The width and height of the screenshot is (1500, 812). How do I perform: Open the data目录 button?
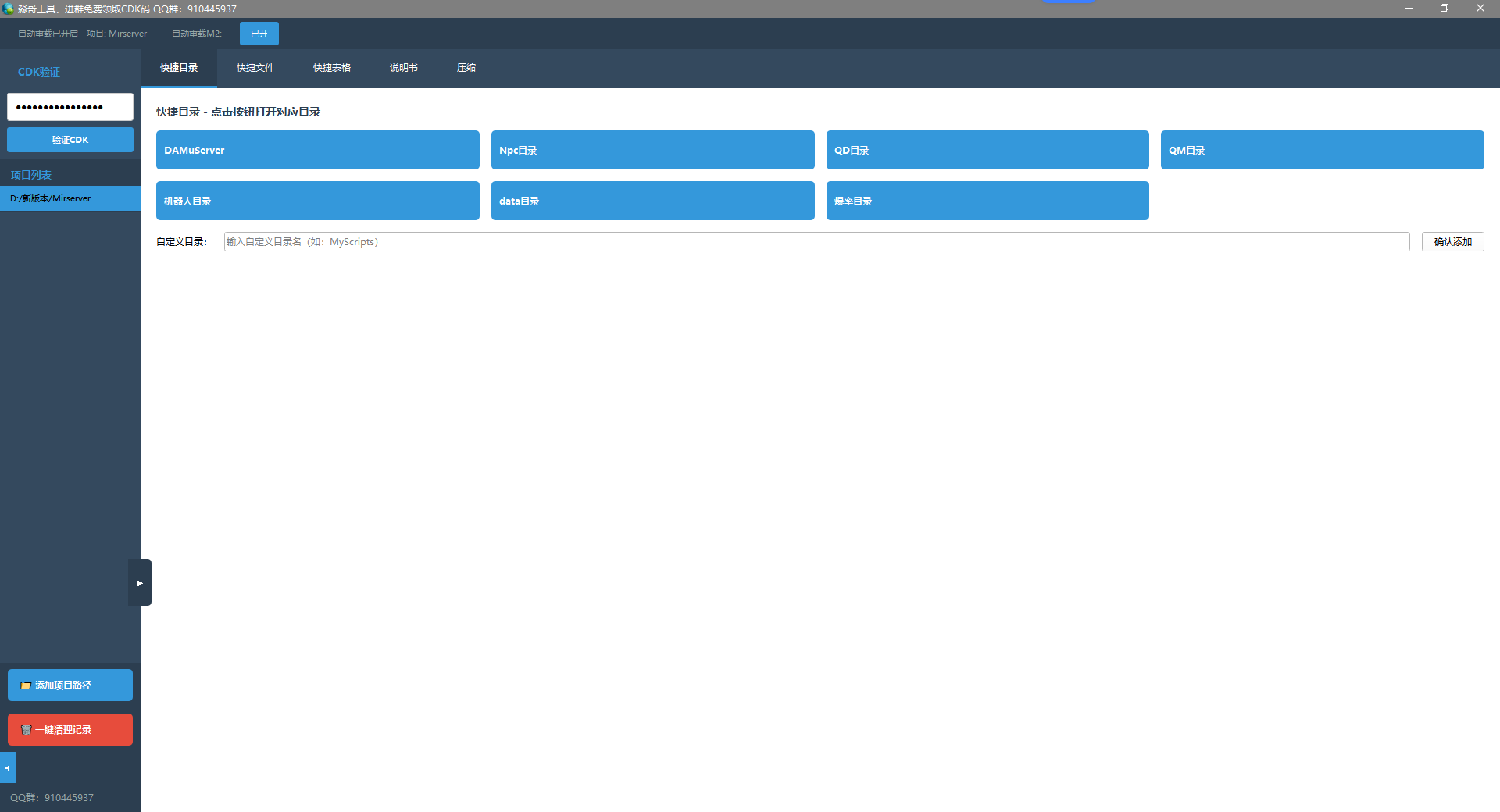652,201
